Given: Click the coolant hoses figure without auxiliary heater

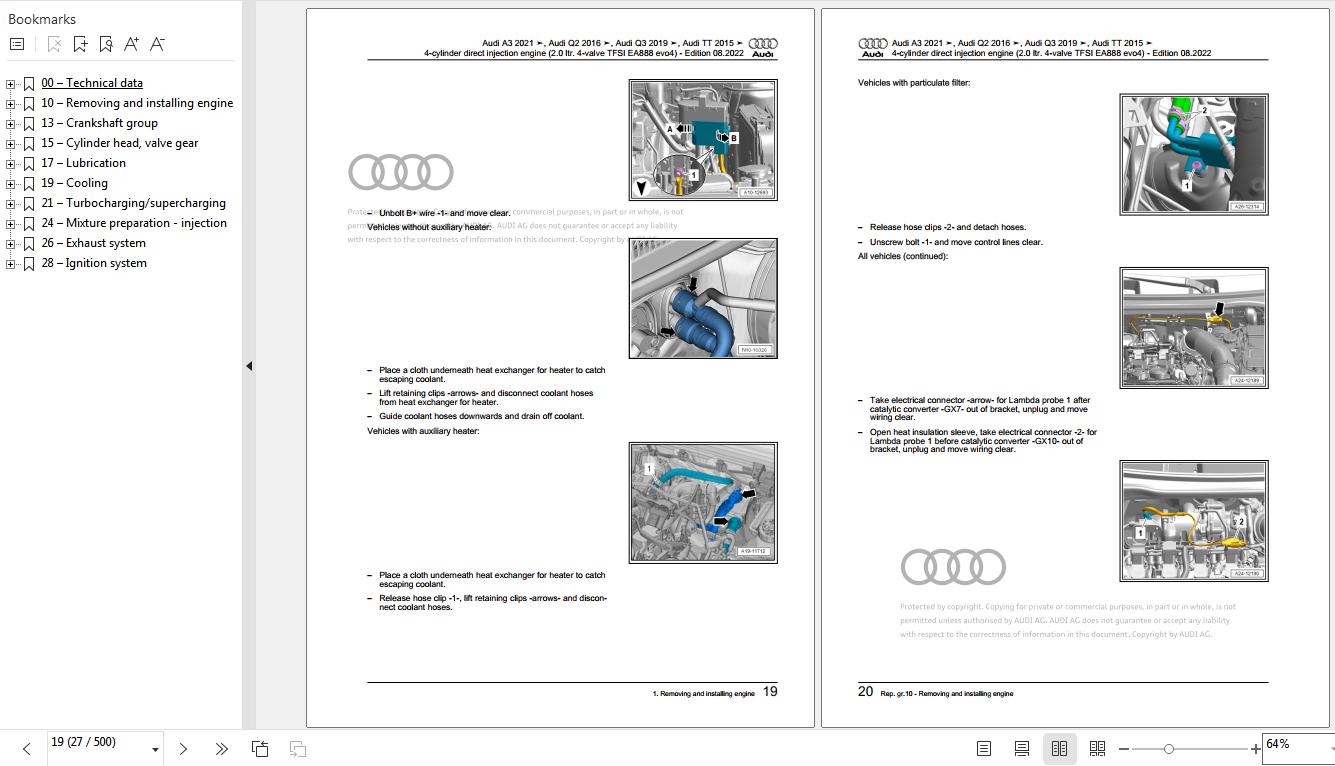Looking at the screenshot, I should 703,298.
